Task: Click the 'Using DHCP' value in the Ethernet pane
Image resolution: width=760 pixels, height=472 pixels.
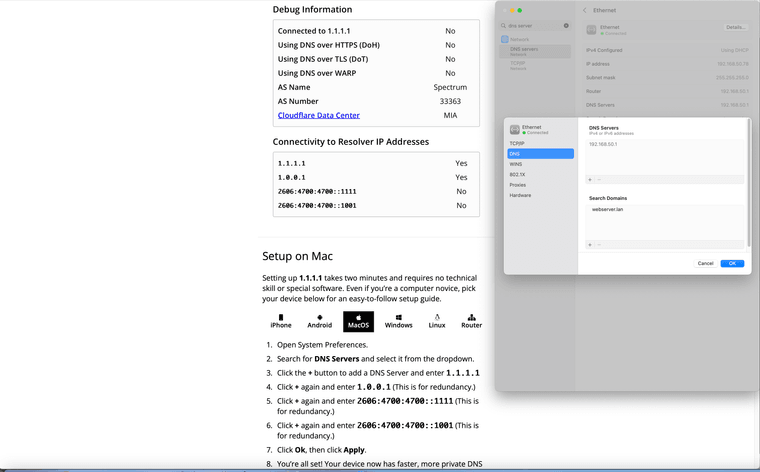Action: (x=734, y=50)
